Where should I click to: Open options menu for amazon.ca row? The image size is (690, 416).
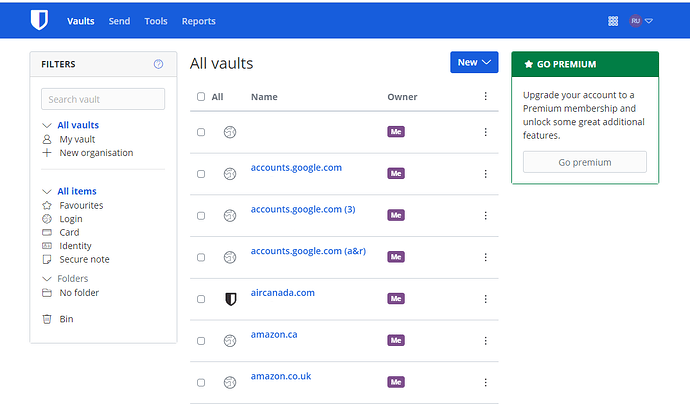(x=485, y=341)
